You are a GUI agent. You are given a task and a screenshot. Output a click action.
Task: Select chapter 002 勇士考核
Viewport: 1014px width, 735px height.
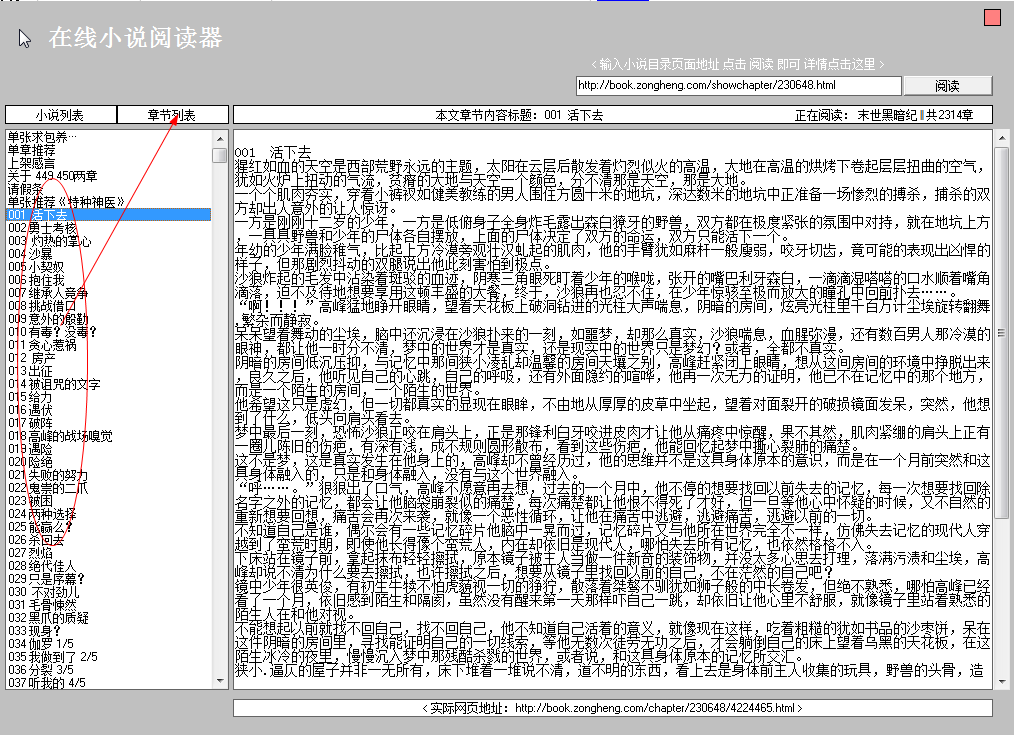click(x=60, y=226)
